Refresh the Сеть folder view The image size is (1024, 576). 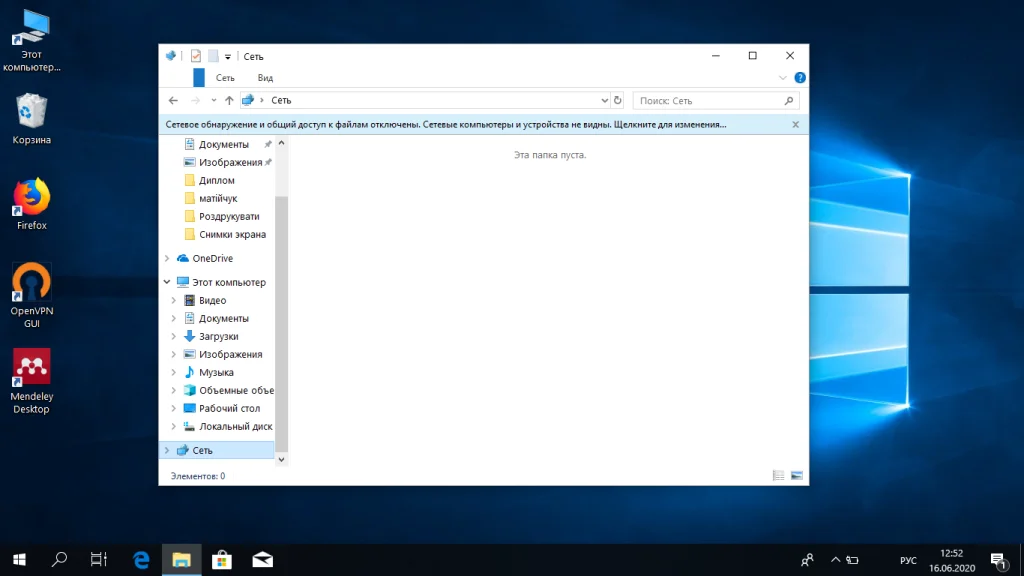tap(617, 100)
